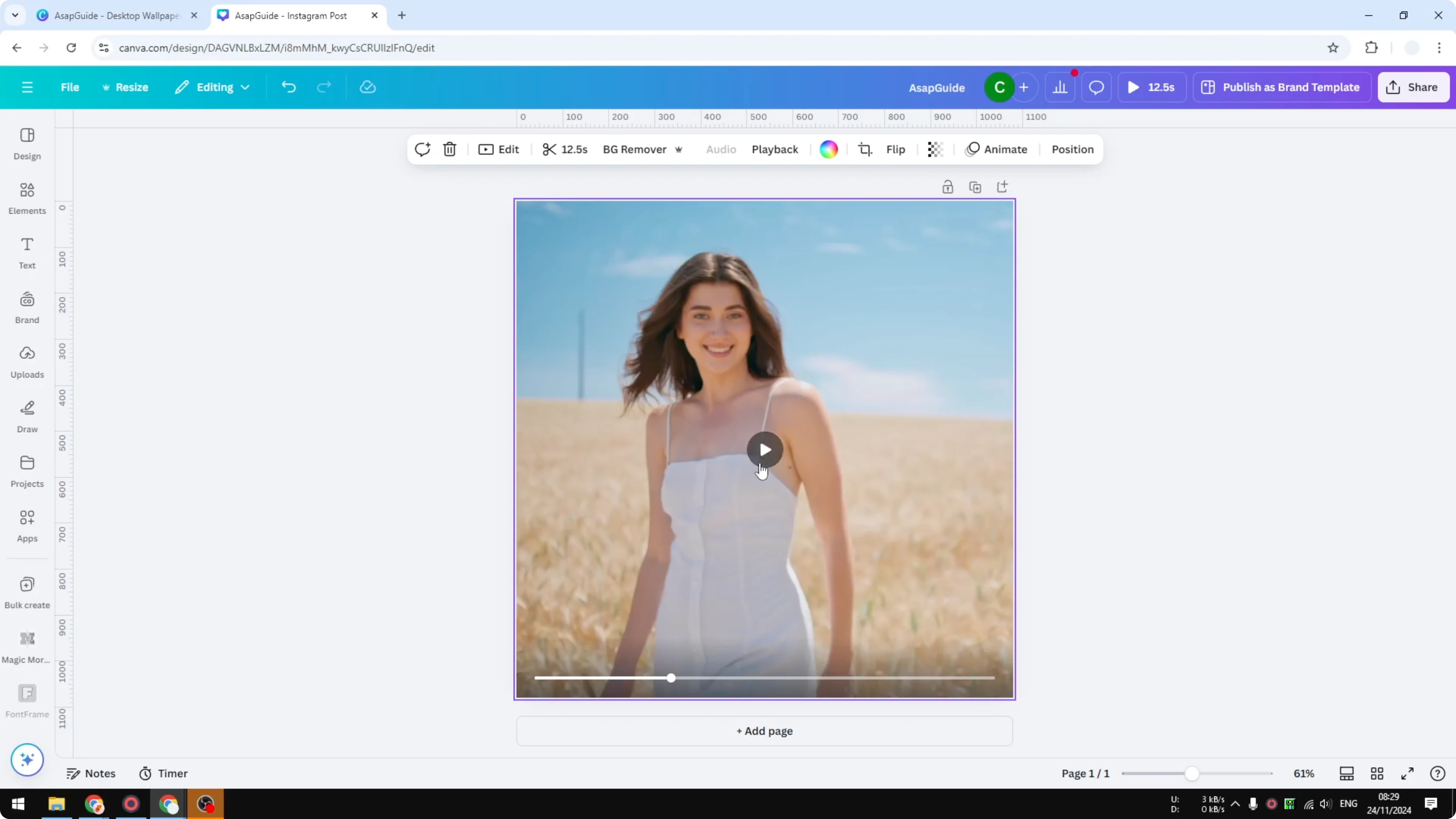
Task: Click the Share button
Action: [1414, 87]
